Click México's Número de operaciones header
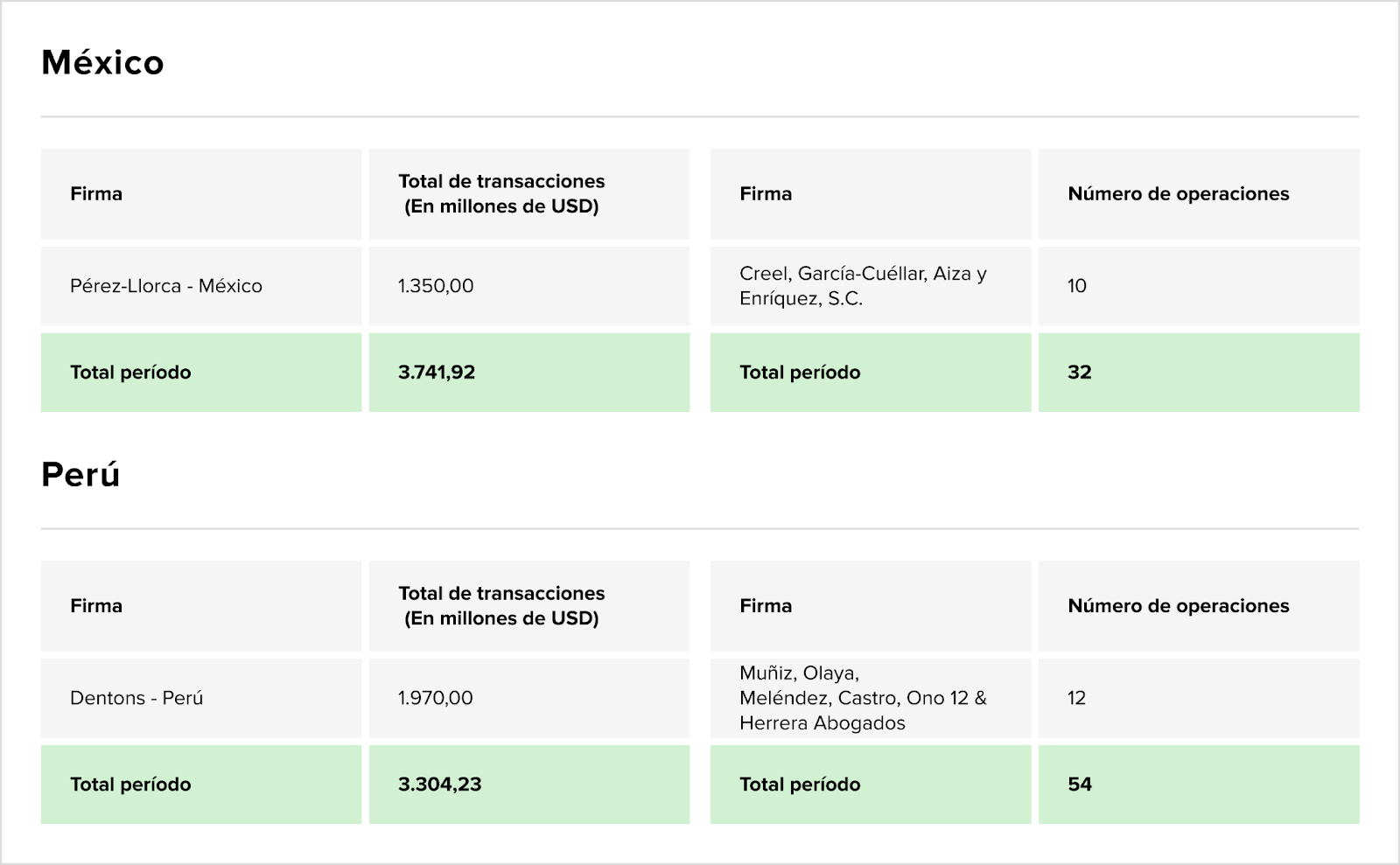This screenshot has height=865, width=1400. click(x=1199, y=194)
